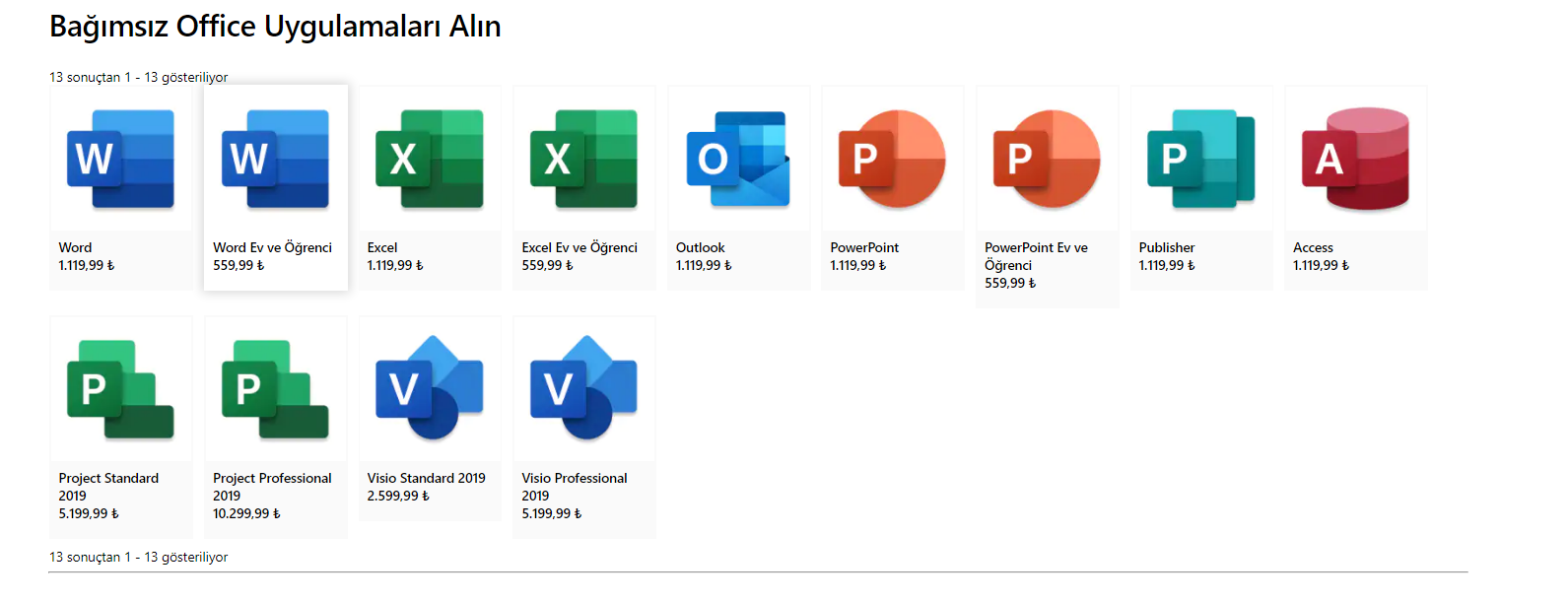This screenshot has height=601, width=1568.
Task: Click the Outlook app icon
Action: click(x=738, y=159)
